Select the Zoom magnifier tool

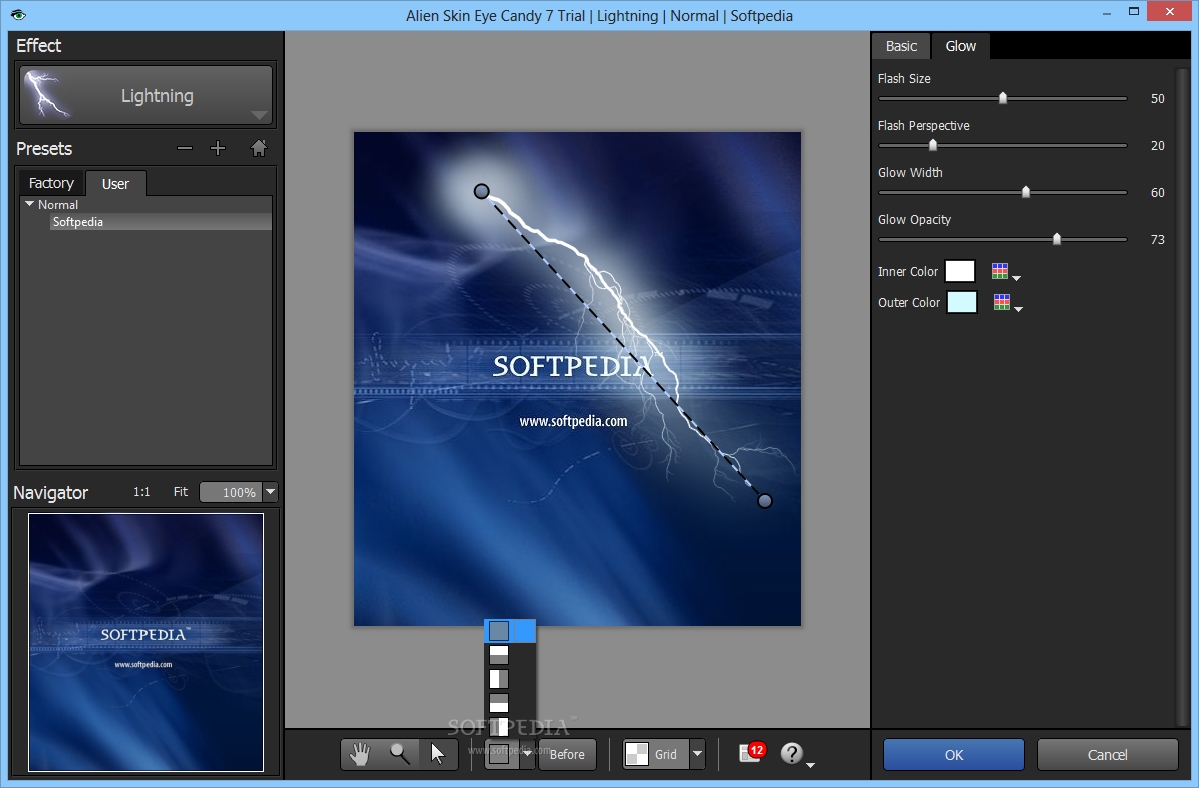click(399, 754)
